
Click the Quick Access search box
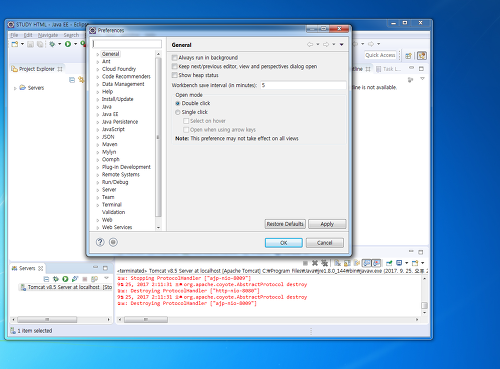pos(380,55)
